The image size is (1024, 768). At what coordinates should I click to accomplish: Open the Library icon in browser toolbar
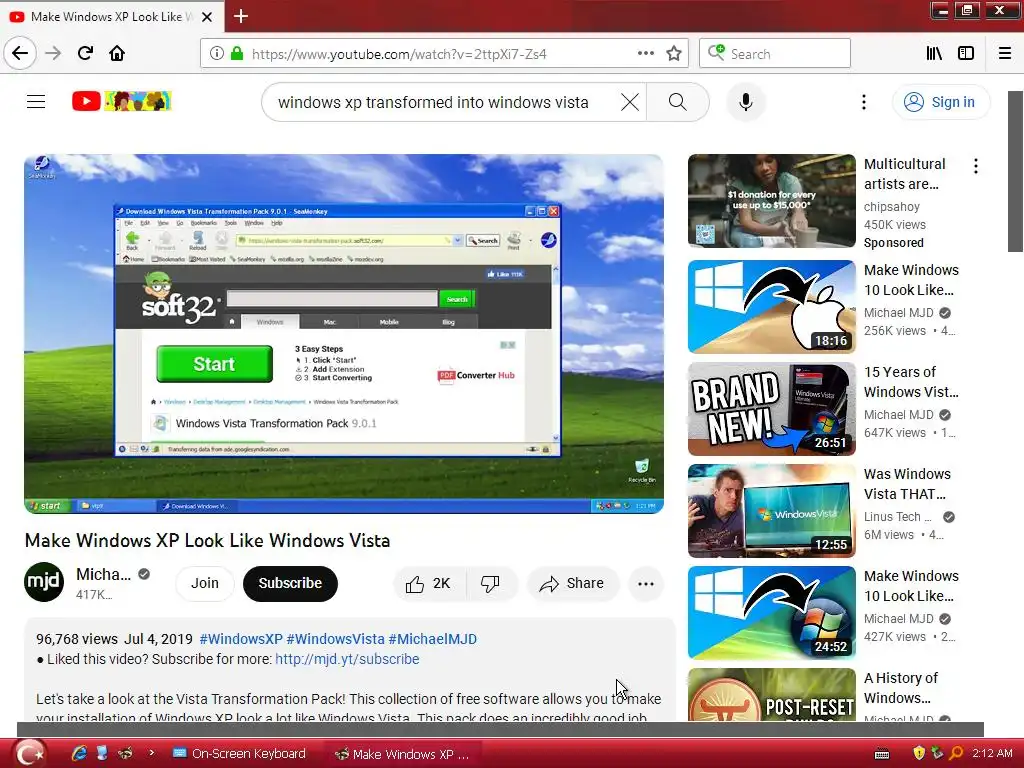point(935,54)
